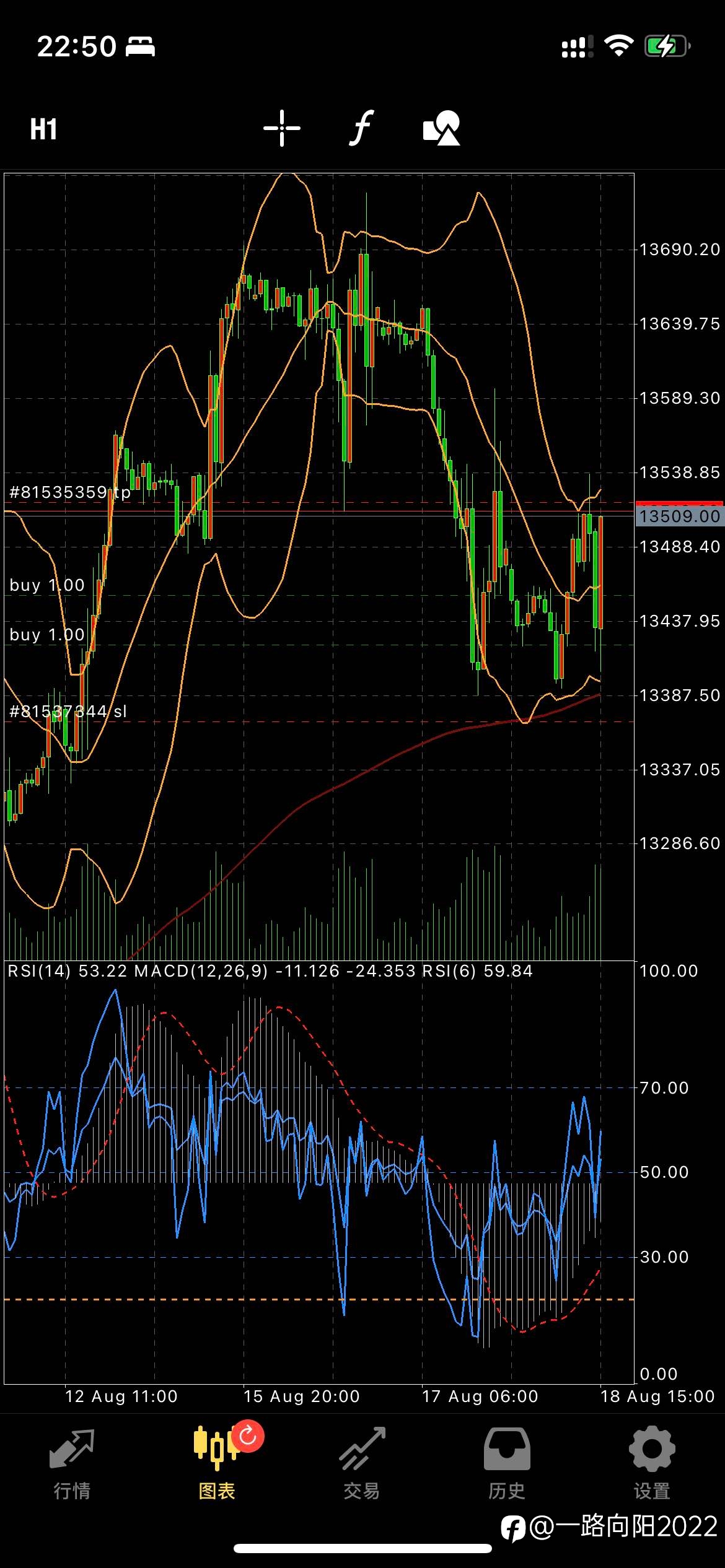Tap price axis label 13538.85
The height and width of the screenshot is (1568, 725).
point(680,473)
